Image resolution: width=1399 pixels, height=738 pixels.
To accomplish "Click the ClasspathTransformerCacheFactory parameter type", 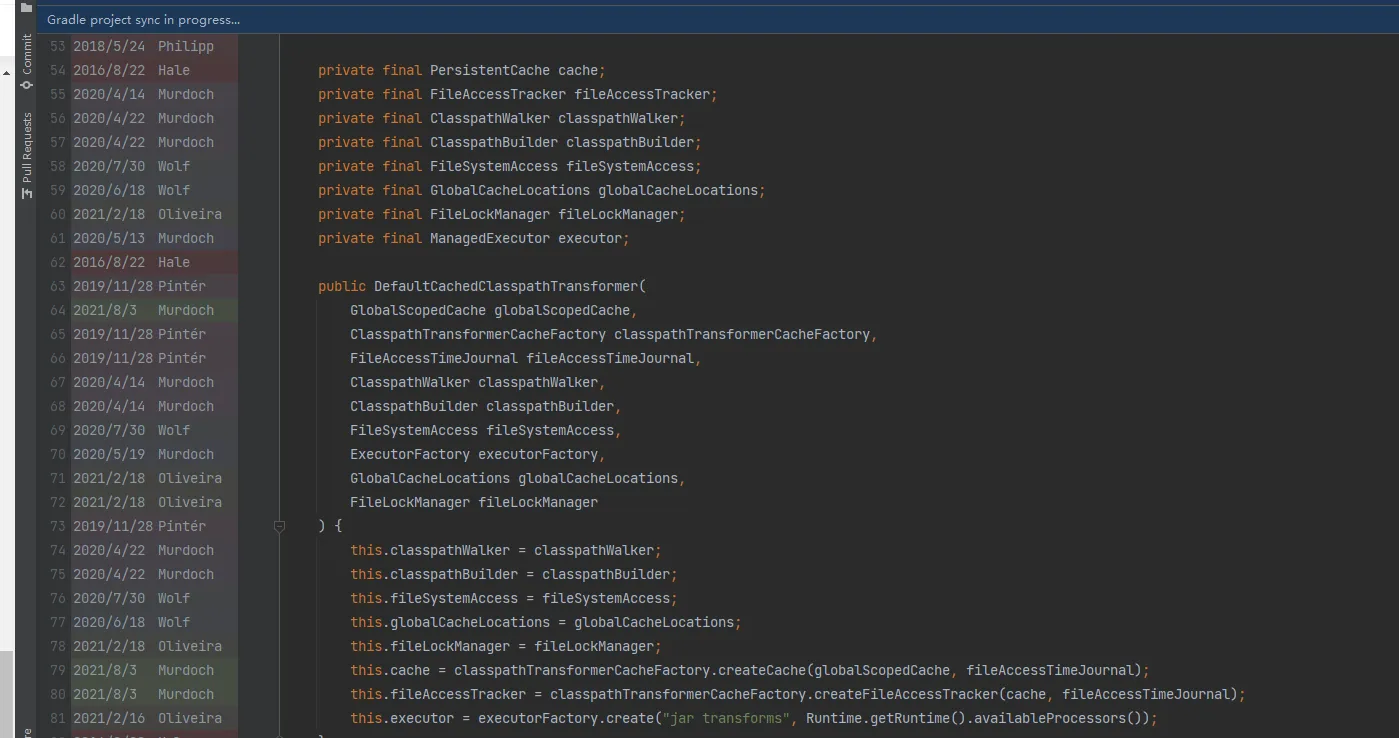I will (478, 334).
